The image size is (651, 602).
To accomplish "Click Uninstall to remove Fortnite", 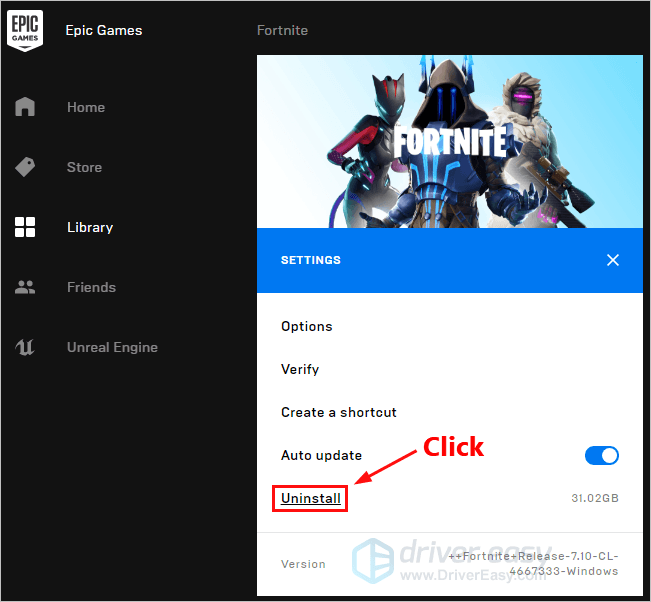I will tap(311, 498).
